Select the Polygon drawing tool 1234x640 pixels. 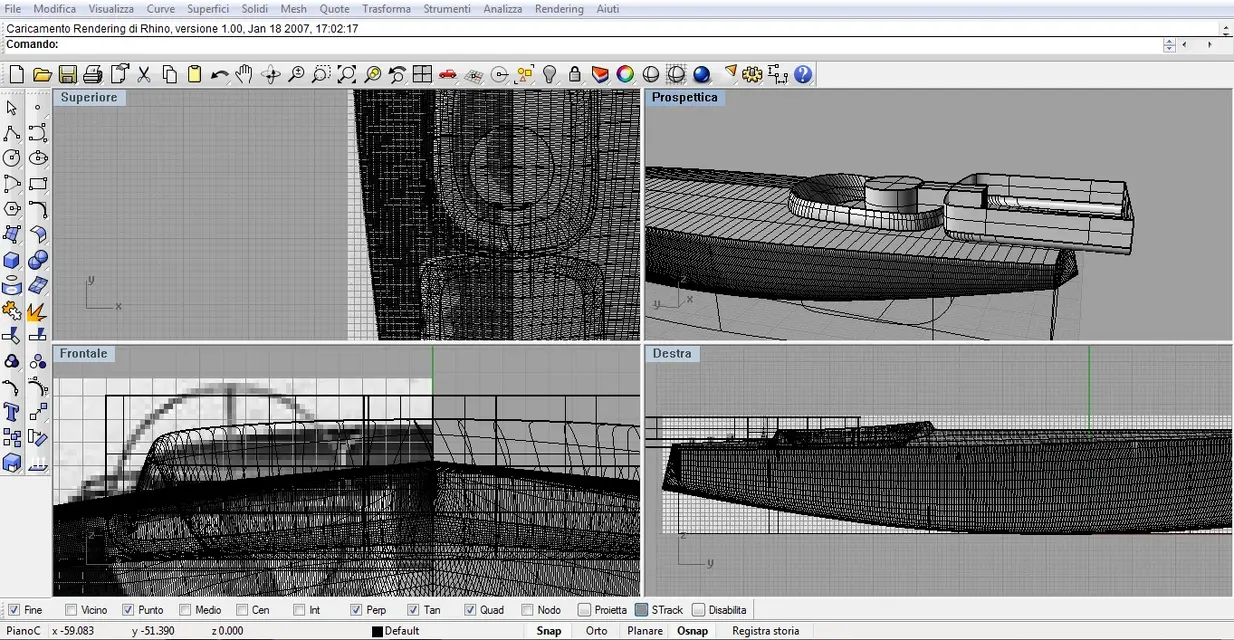click(12, 209)
